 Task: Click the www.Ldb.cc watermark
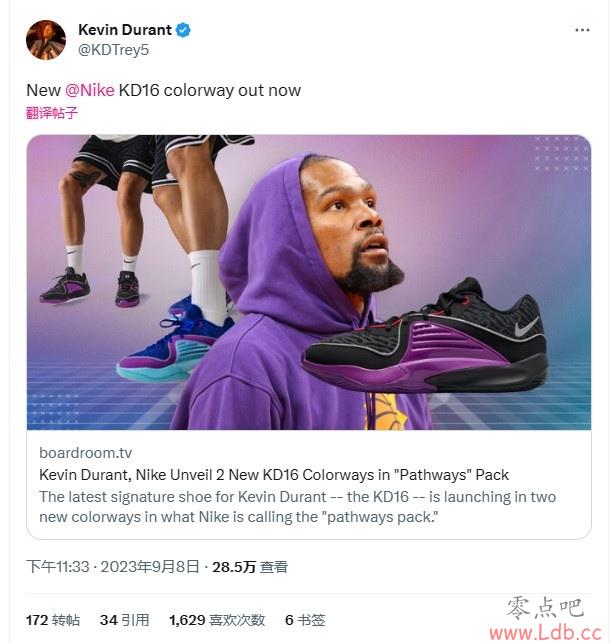(x=545, y=632)
